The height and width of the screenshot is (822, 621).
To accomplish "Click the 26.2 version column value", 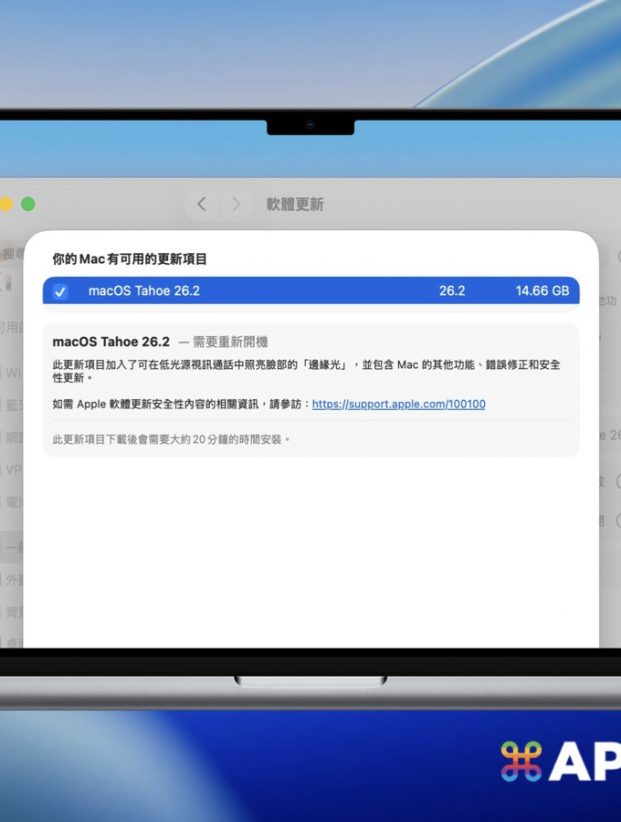I will [x=452, y=291].
